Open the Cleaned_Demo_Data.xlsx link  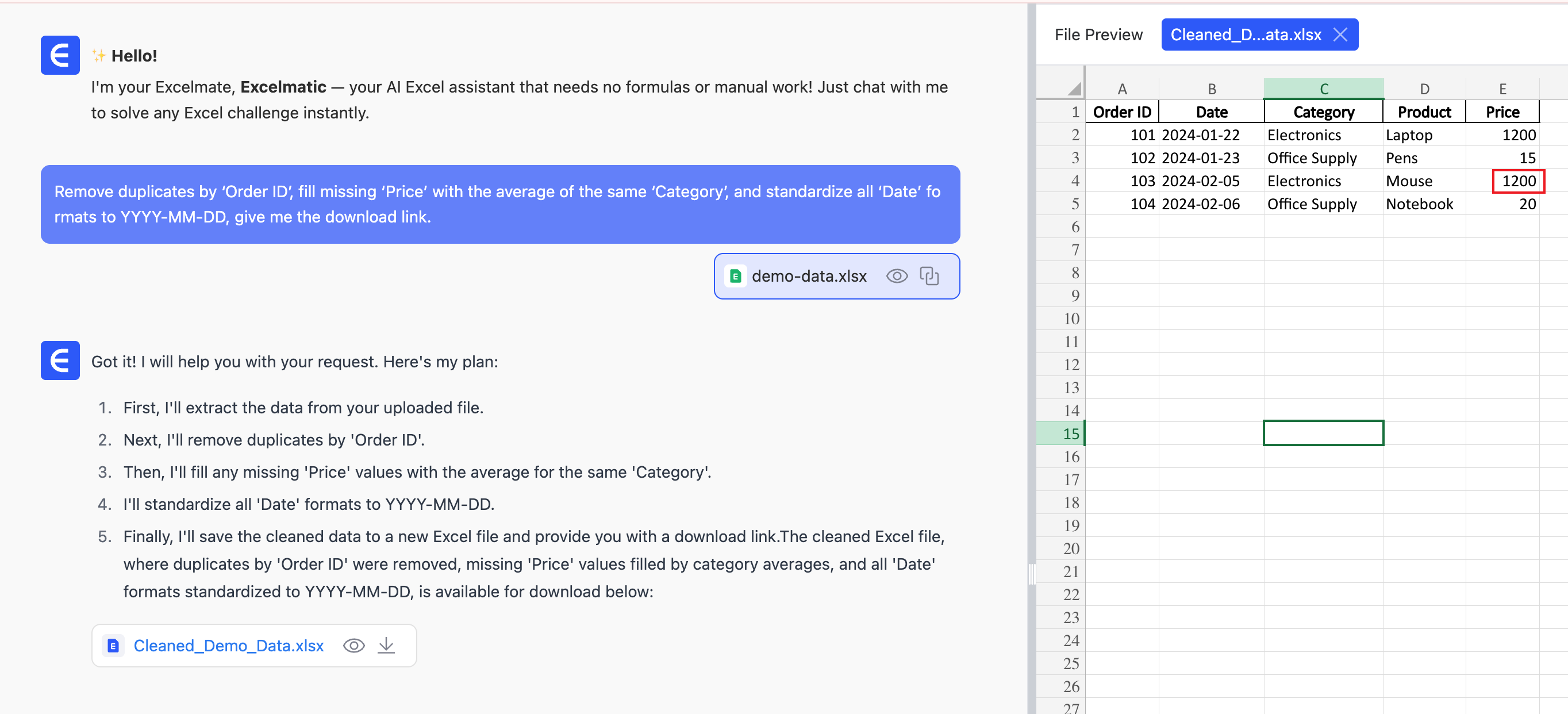(x=228, y=646)
